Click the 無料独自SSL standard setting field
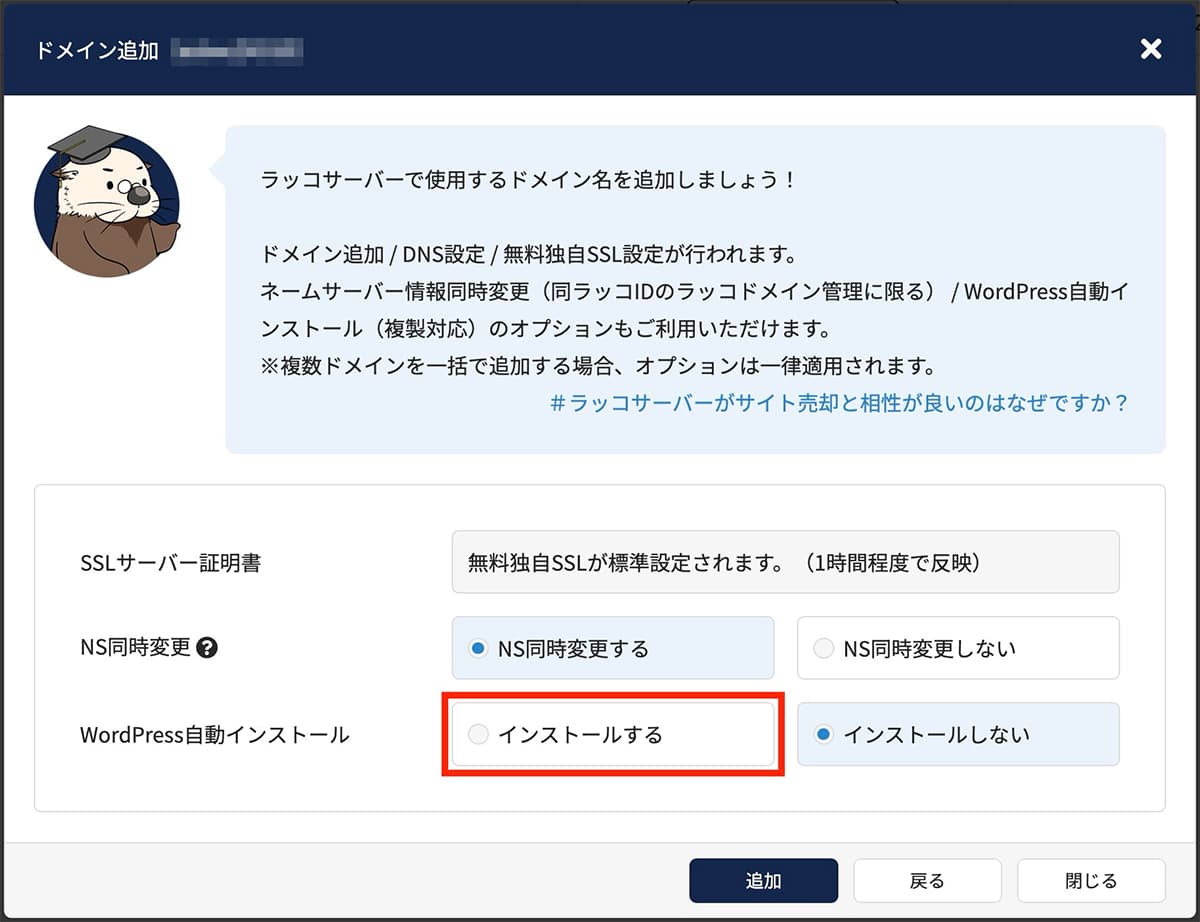This screenshot has height=922, width=1200. [x=785, y=562]
